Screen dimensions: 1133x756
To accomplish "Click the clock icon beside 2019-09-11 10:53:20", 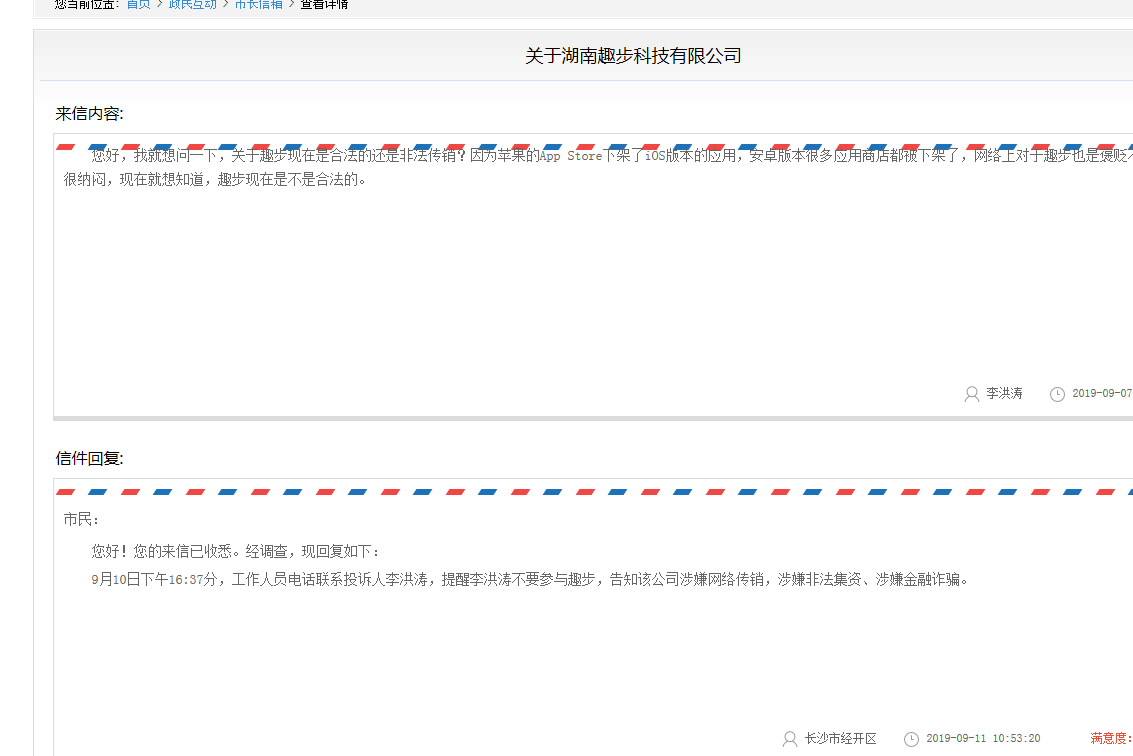I will coord(911,739).
